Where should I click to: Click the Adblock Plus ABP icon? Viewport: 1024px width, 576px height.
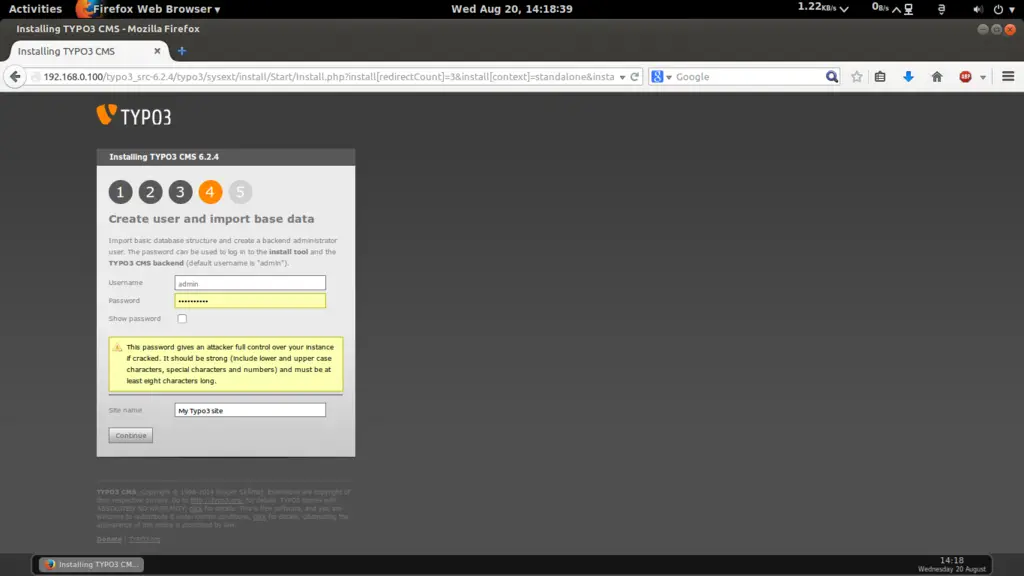pos(965,76)
